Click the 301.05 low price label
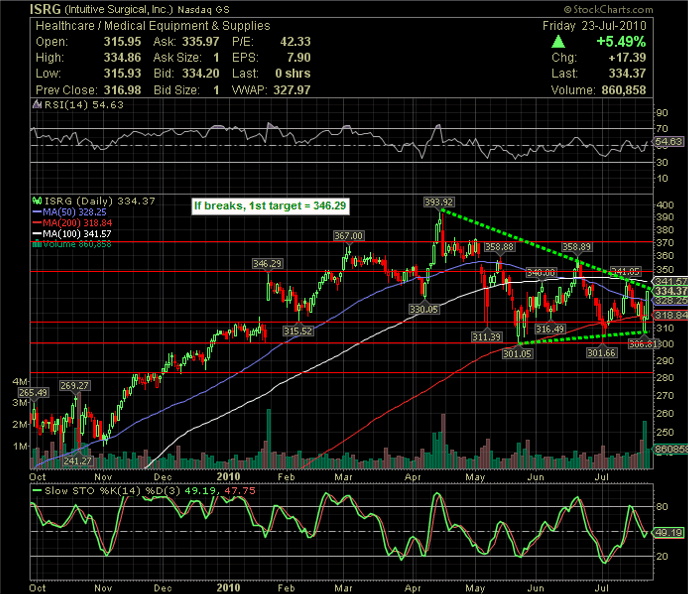The image size is (688, 594). point(517,353)
